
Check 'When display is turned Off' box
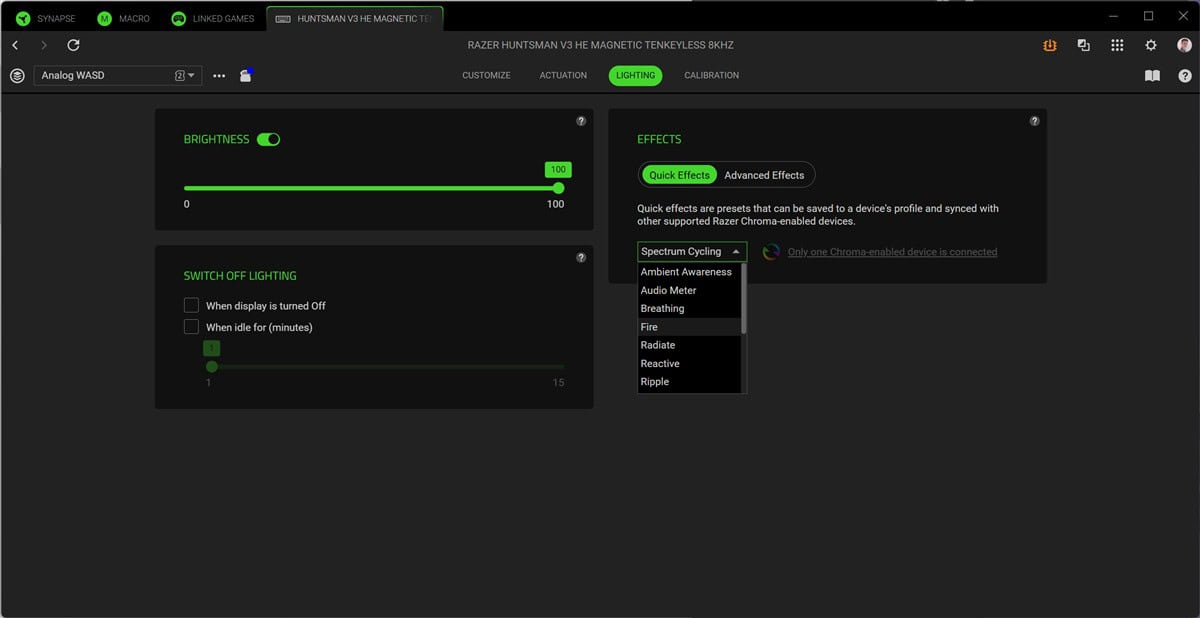(x=191, y=305)
